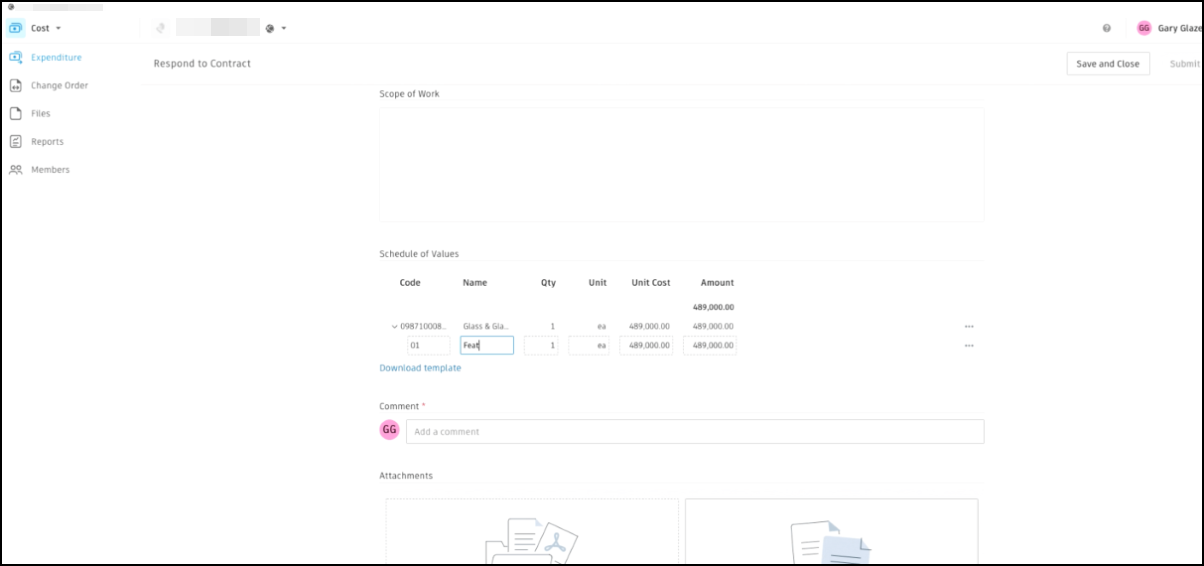Click the Download template link
This screenshot has width=1204, height=566.
pyautogui.click(x=420, y=368)
